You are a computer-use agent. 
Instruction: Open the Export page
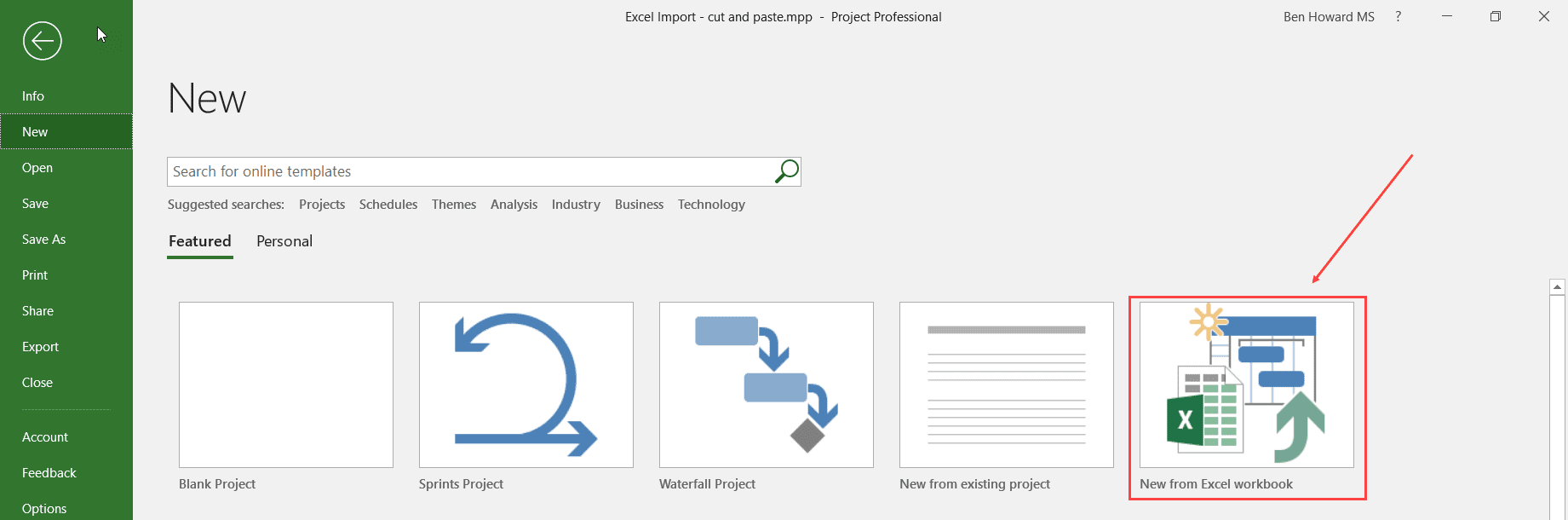pos(66,346)
